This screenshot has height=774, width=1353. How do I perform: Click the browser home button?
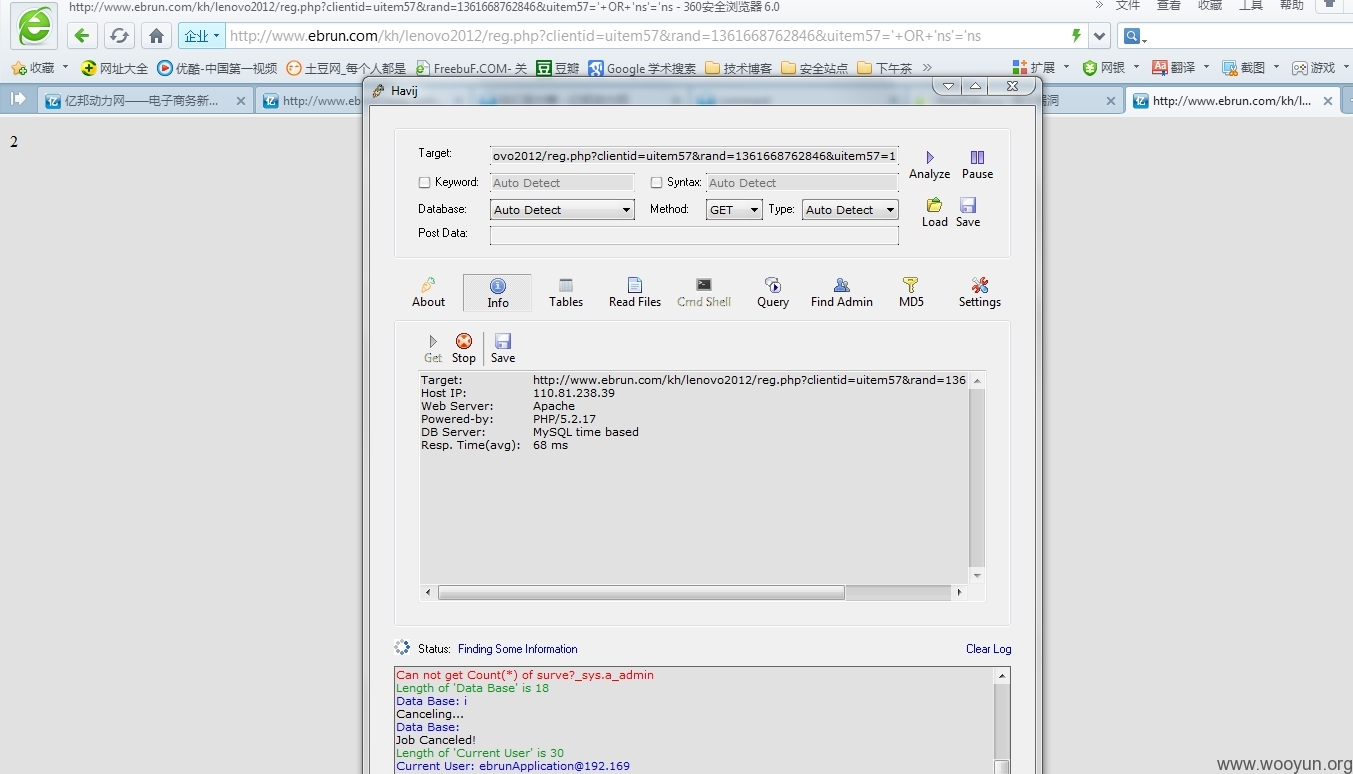tap(156, 36)
